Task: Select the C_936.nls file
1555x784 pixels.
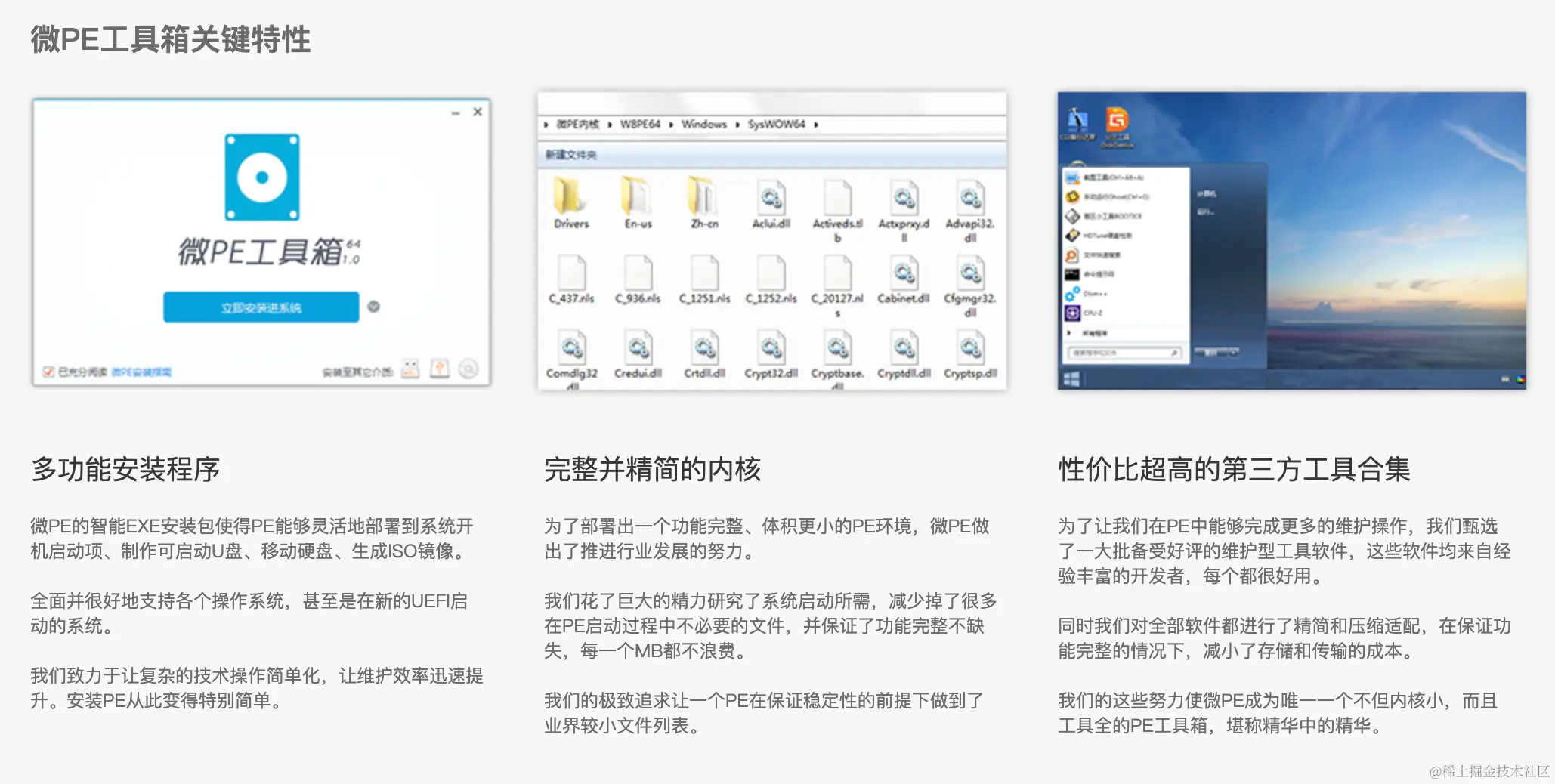Action: (x=638, y=279)
